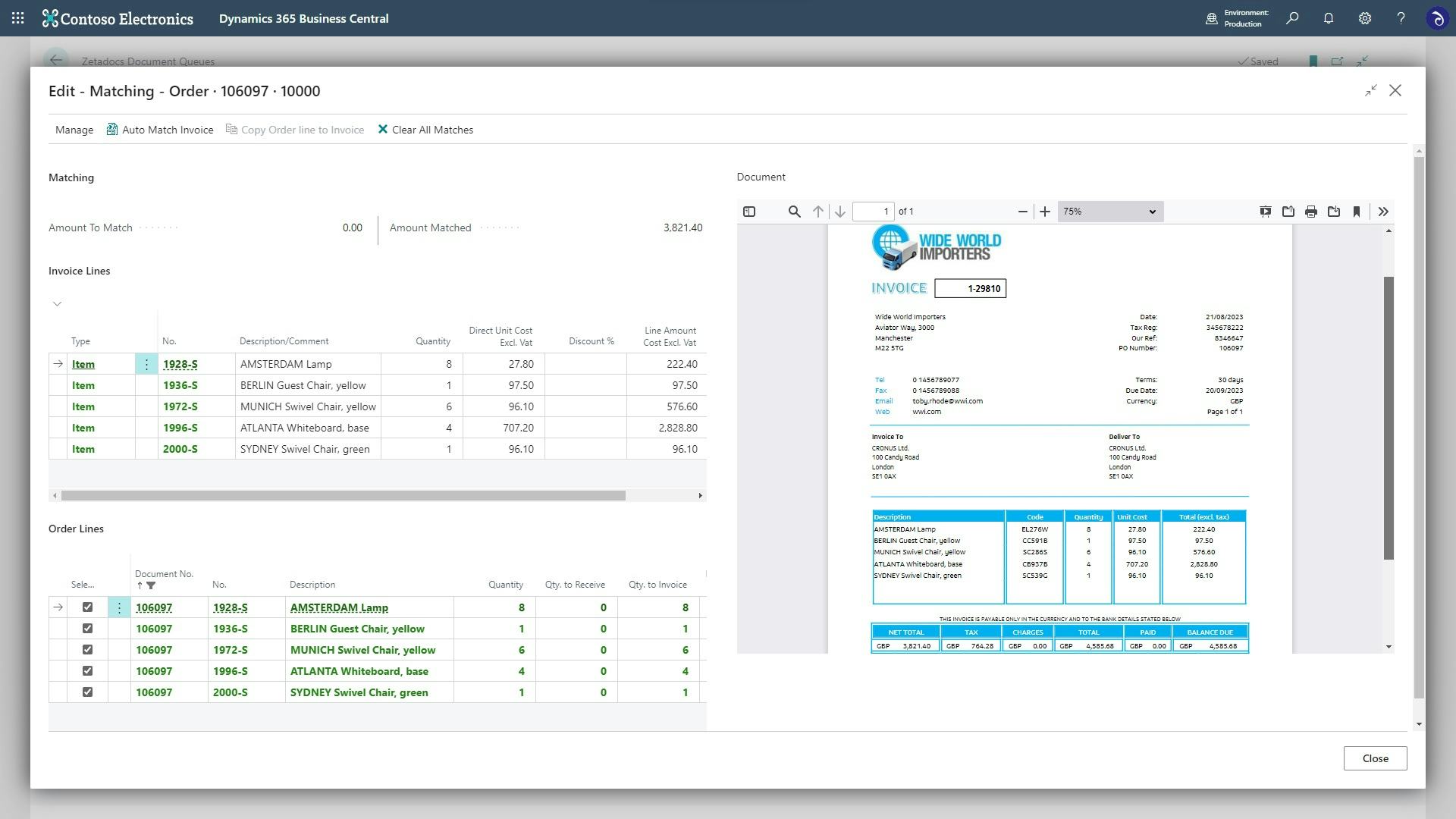Image resolution: width=1456 pixels, height=819 pixels.
Task: Open the 75% zoom level dropdown
Action: (x=1109, y=212)
